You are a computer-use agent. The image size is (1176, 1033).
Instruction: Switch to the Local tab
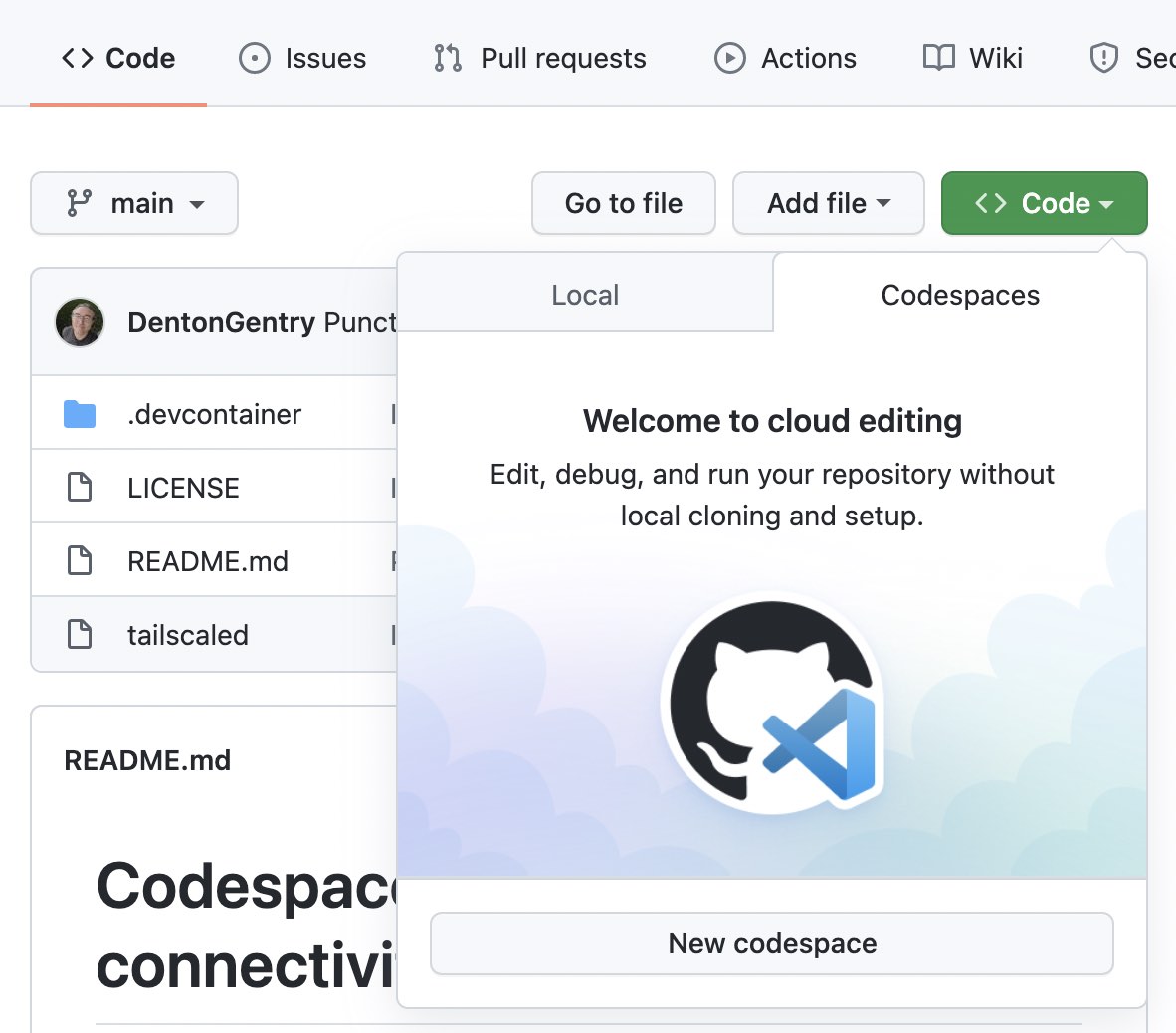tap(585, 294)
